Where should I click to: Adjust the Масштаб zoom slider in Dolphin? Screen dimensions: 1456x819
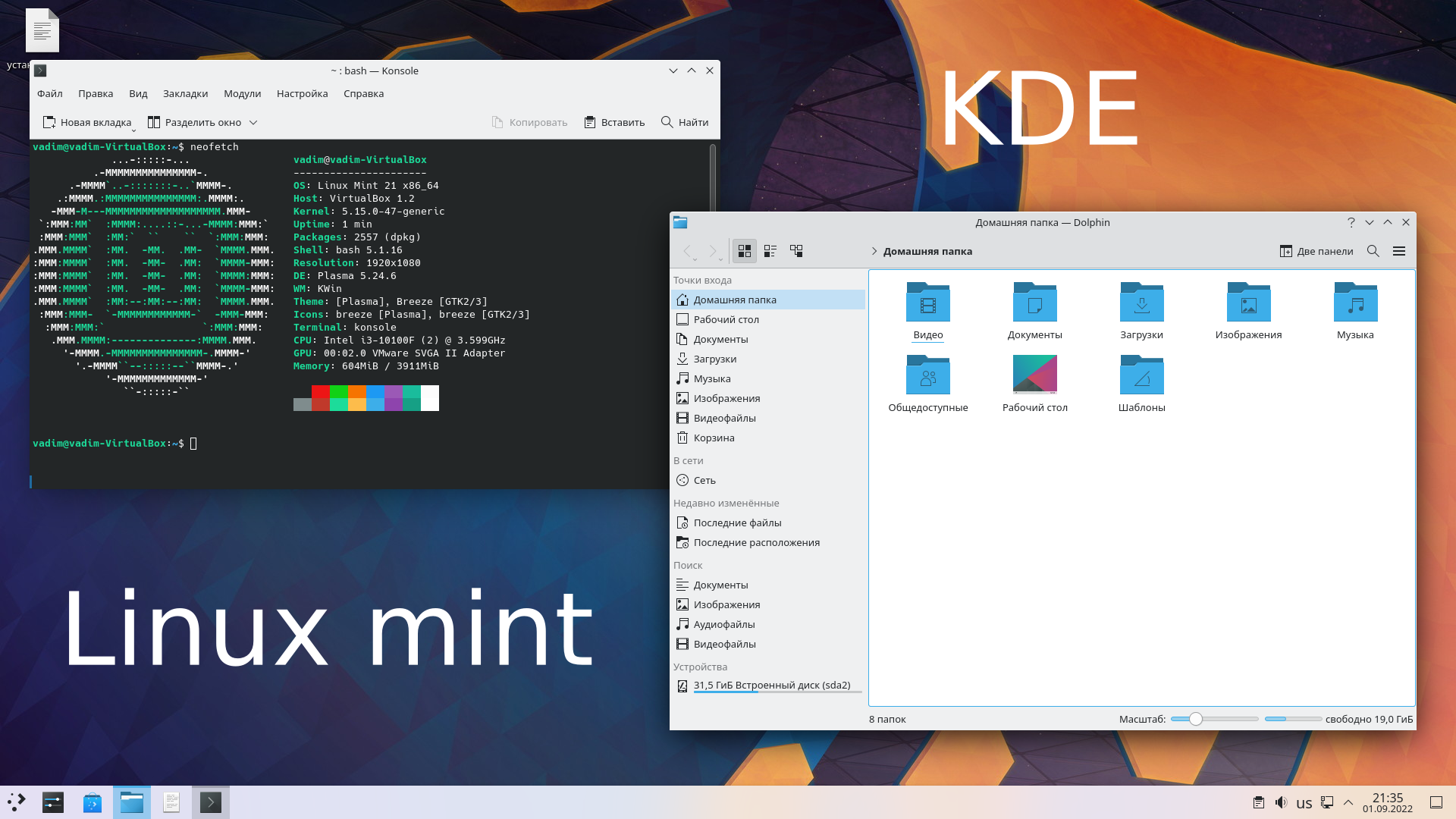click(x=1196, y=718)
